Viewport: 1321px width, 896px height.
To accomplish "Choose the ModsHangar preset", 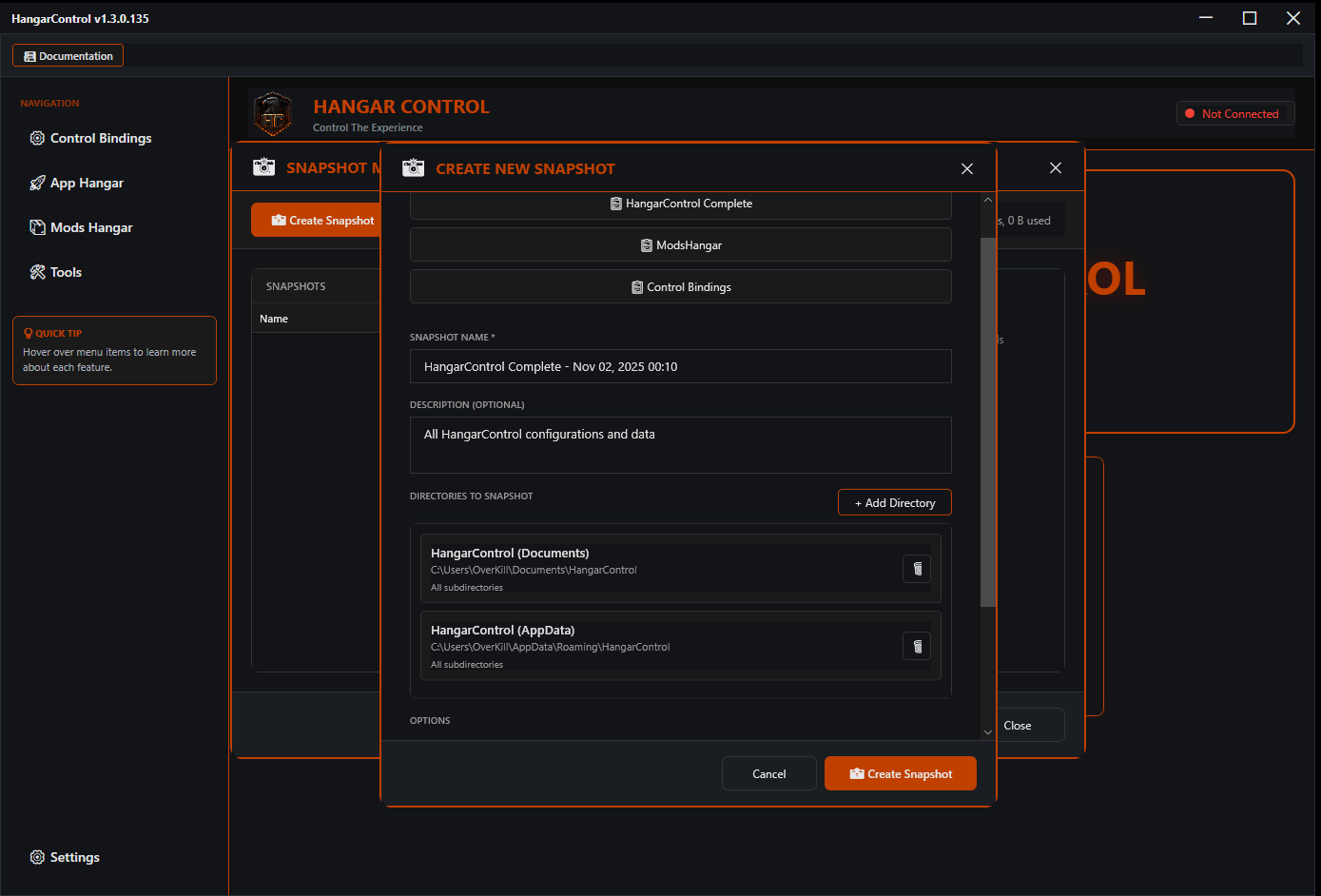I will pyautogui.click(x=680, y=244).
